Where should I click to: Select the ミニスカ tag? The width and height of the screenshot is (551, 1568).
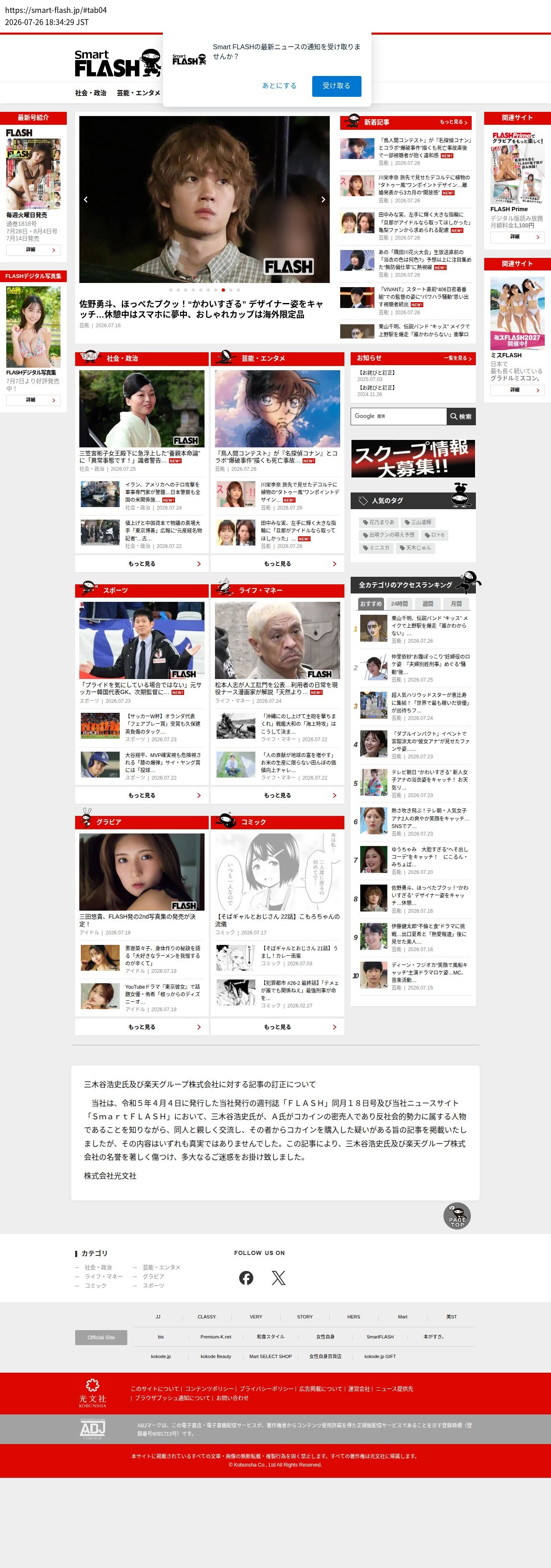pos(376,548)
